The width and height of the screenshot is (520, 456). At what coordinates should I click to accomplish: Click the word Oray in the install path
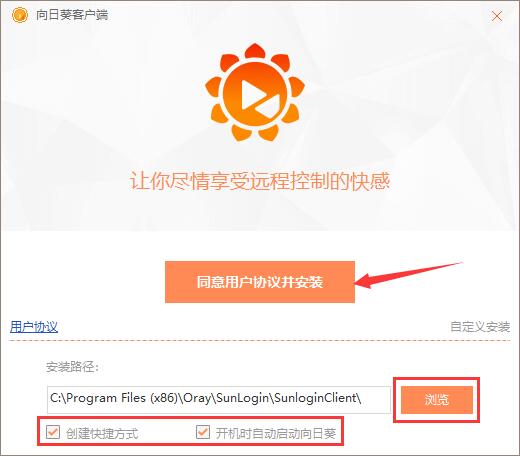pyautogui.click(x=197, y=398)
